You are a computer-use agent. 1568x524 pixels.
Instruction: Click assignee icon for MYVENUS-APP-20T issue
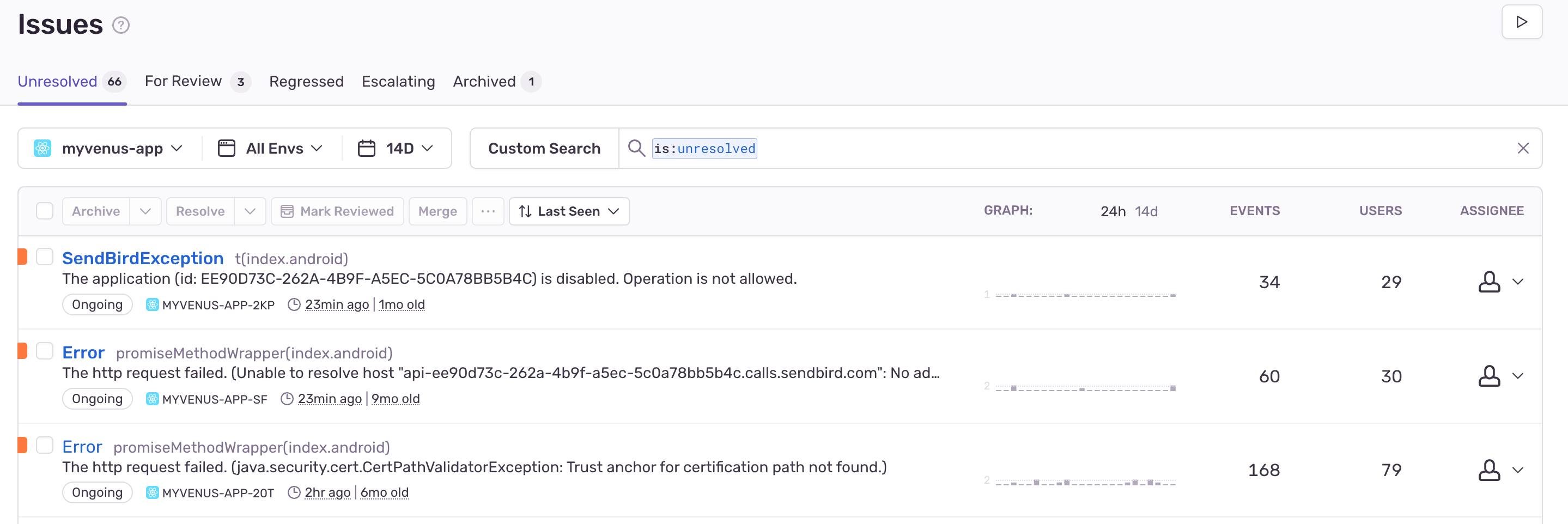[x=1489, y=470]
